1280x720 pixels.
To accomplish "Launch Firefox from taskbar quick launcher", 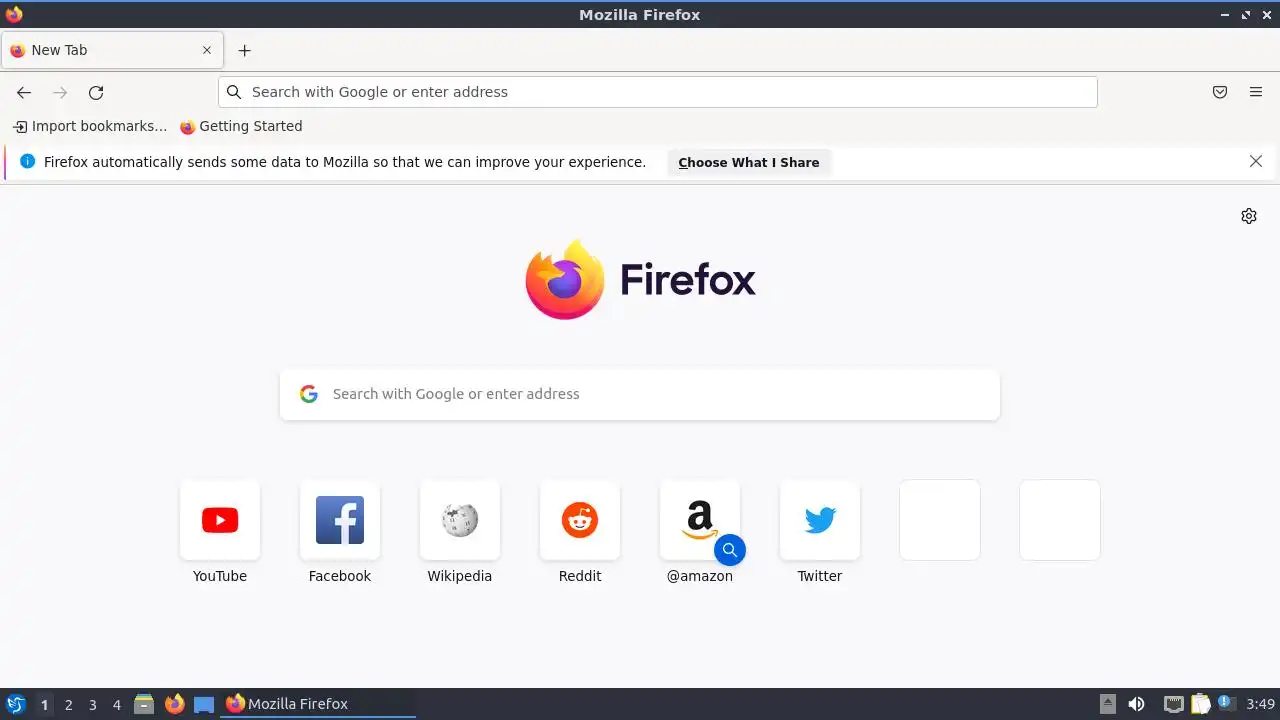I will coord(174,704).
